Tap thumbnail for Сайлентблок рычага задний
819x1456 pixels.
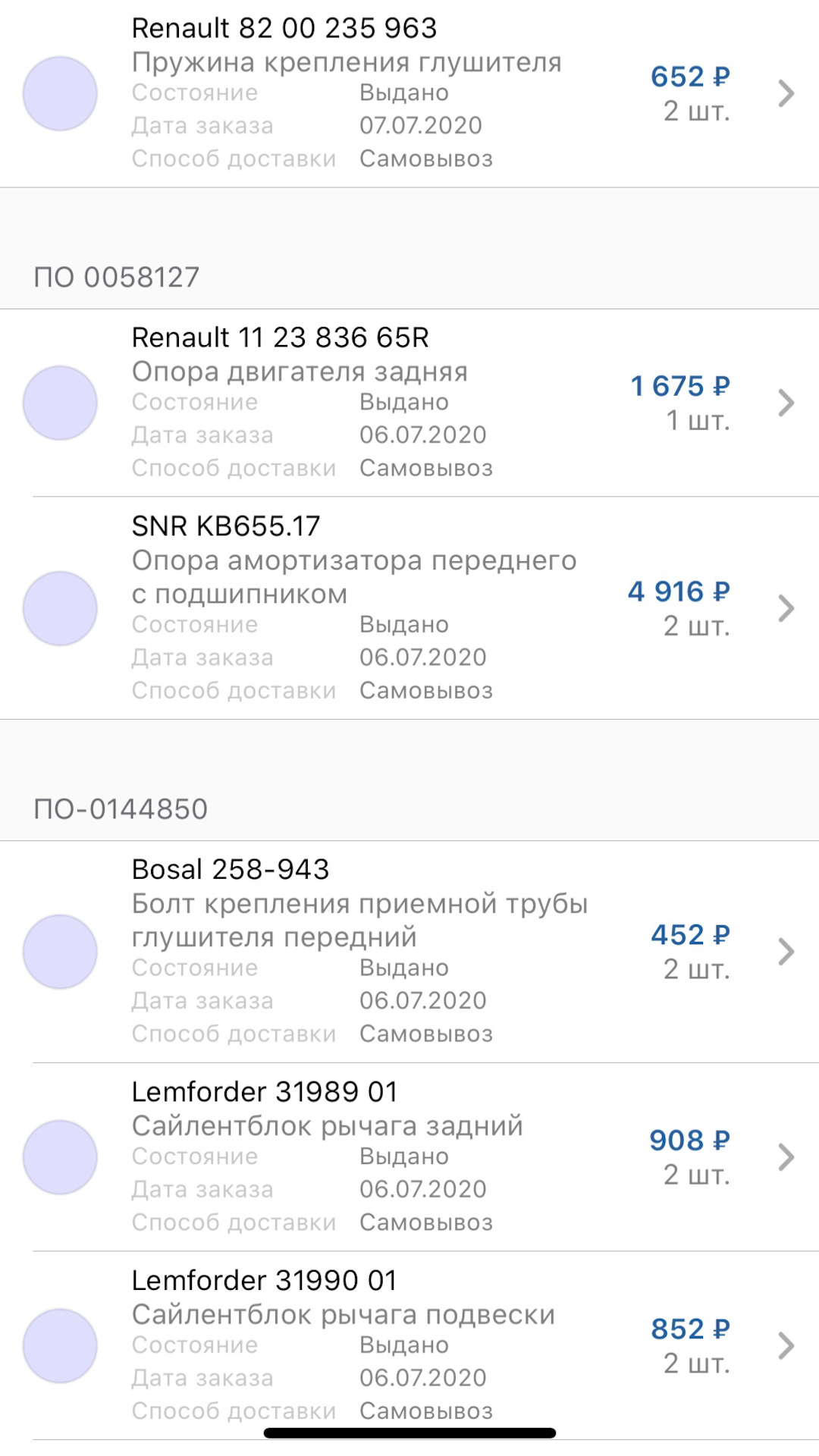pyautogui.click(x=60, y=1157)
